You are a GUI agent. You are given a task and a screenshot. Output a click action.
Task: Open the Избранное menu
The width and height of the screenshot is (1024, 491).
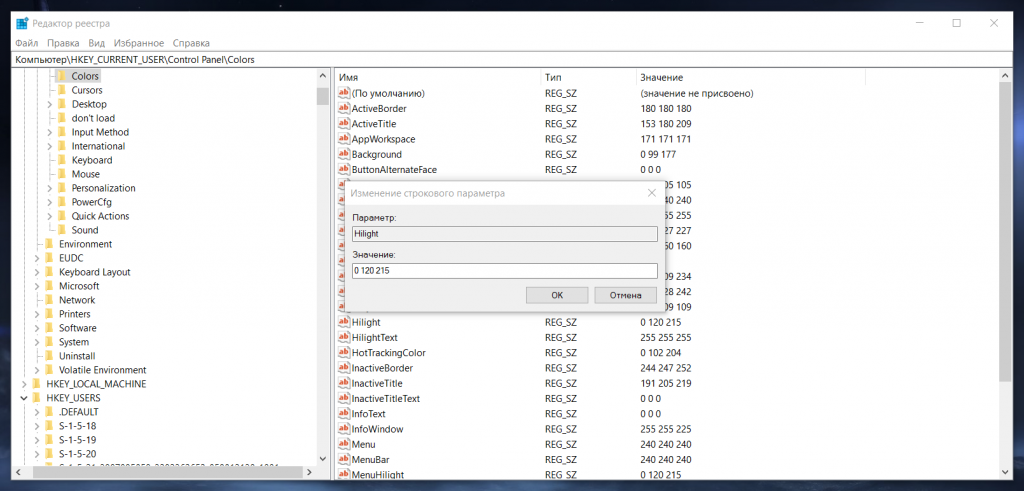click(x=138, y=43)
